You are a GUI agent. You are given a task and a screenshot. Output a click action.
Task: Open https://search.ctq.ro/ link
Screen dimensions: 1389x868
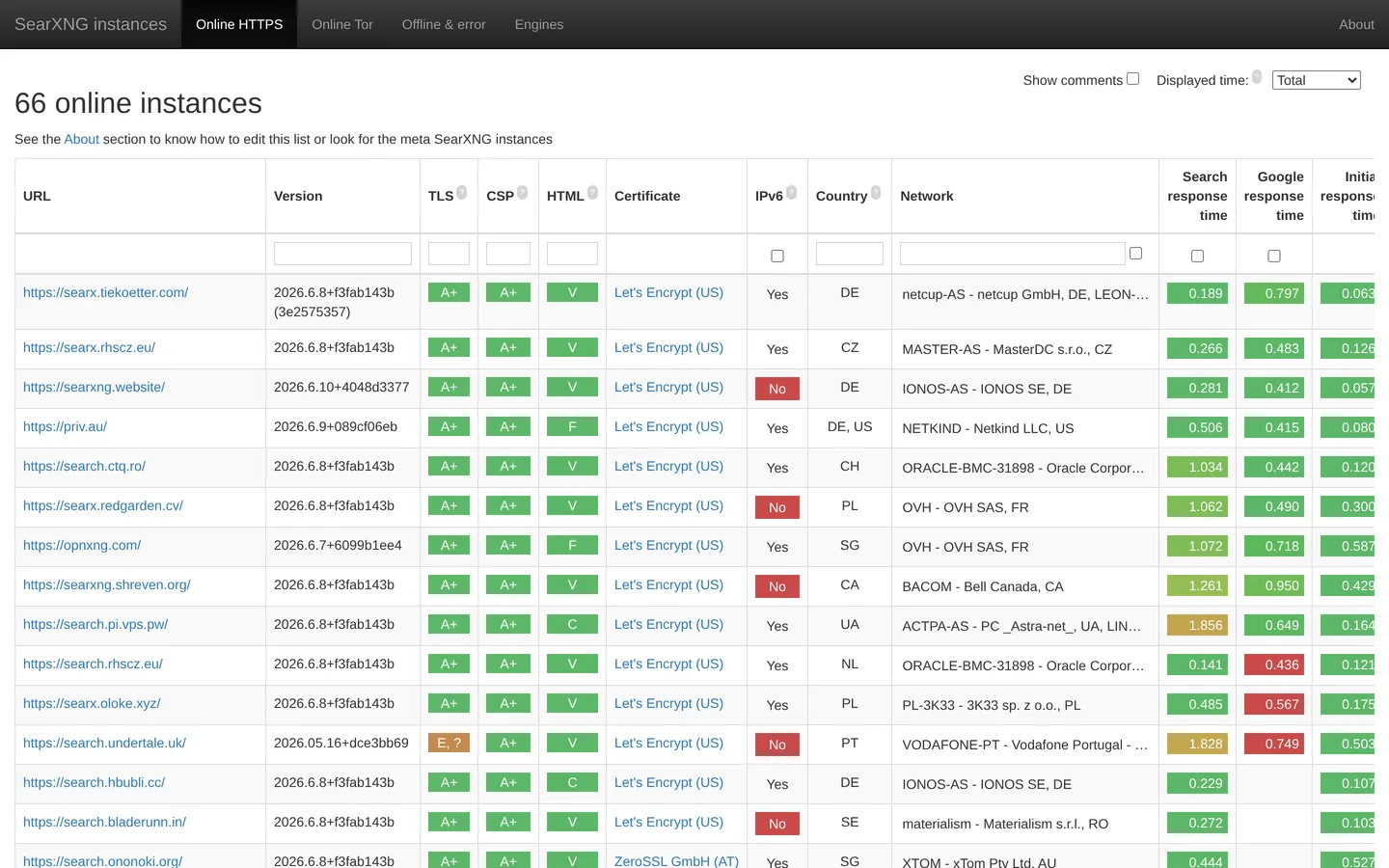click(x=85, y=466)
